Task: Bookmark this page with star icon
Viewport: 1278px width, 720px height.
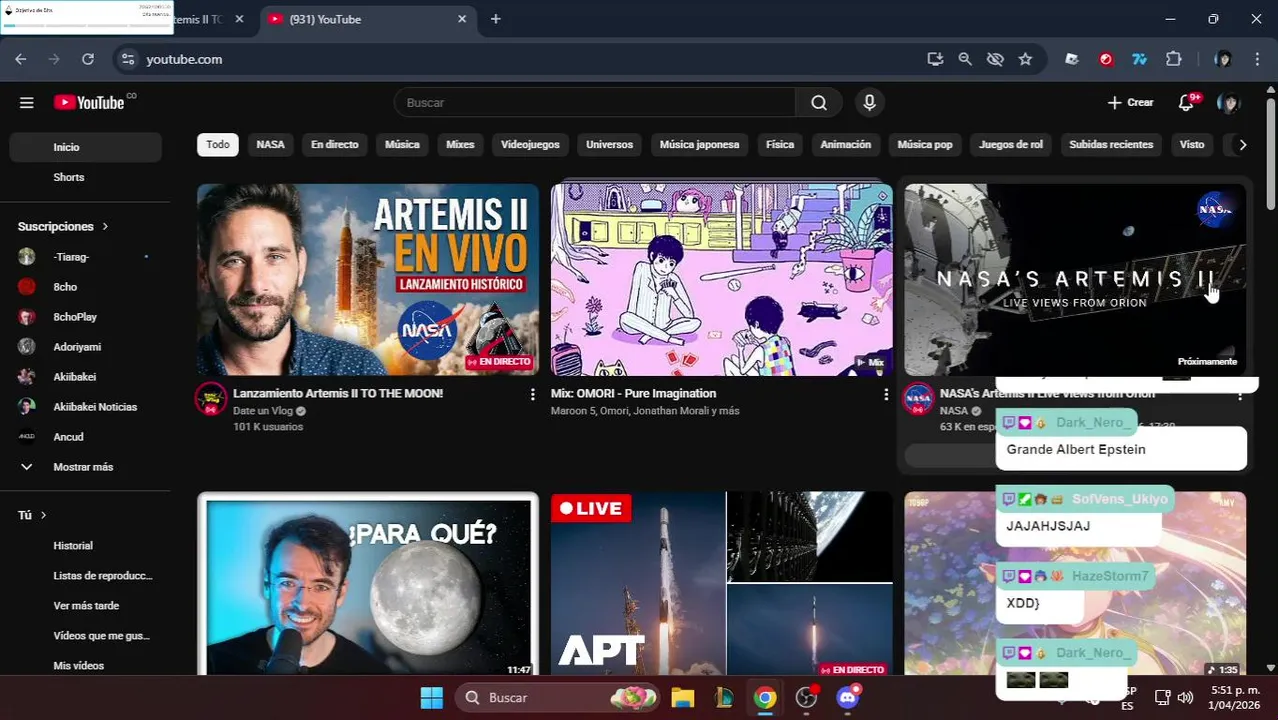Action: 1025,59
